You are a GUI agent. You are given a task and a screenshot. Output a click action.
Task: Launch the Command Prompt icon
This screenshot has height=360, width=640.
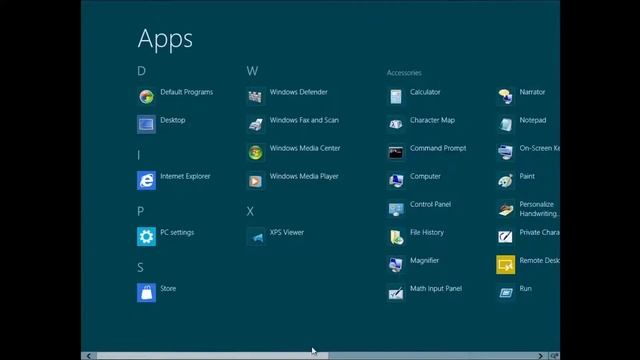(396, 153)
